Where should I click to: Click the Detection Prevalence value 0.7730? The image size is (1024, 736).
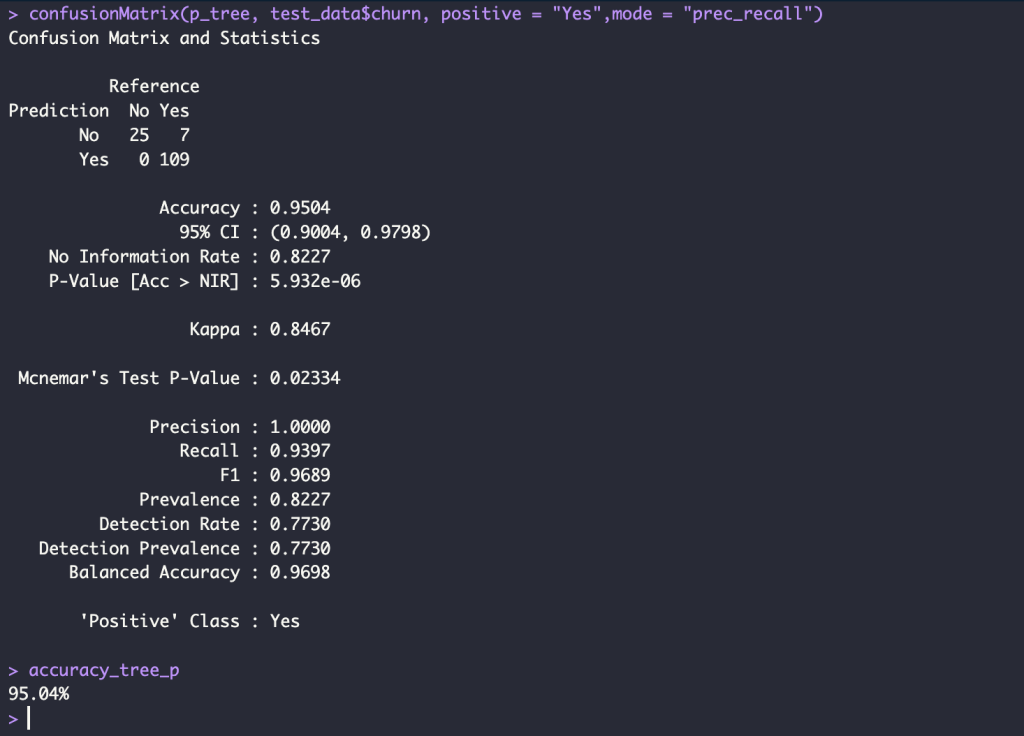[x=300, y=548]
